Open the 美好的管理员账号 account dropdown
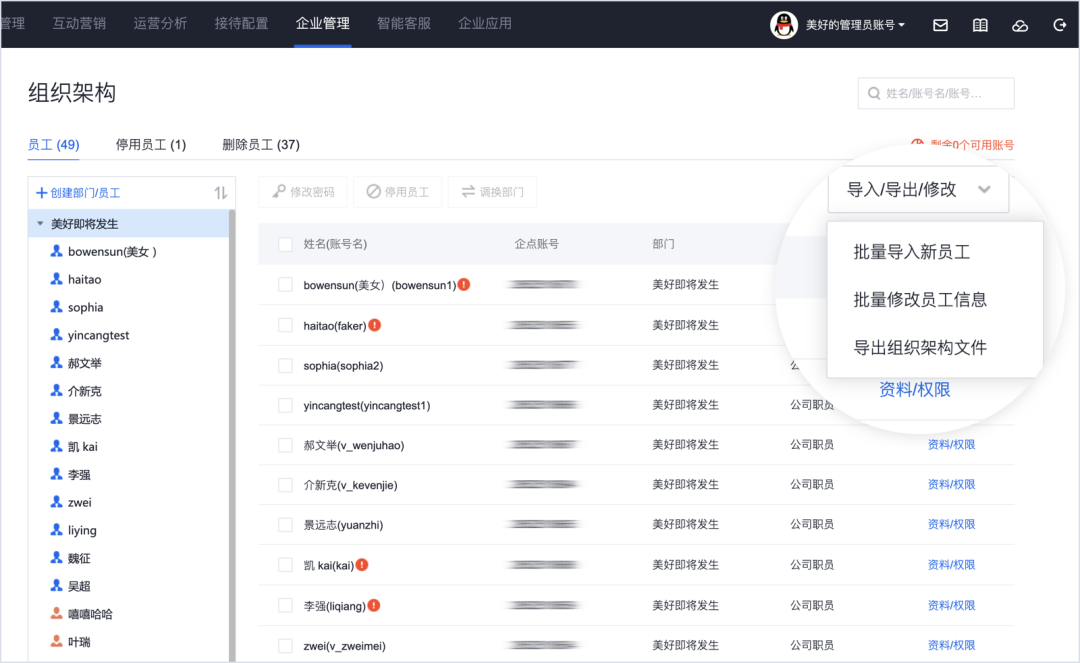The image size is (1080, 663). click(x=855, y=25)
